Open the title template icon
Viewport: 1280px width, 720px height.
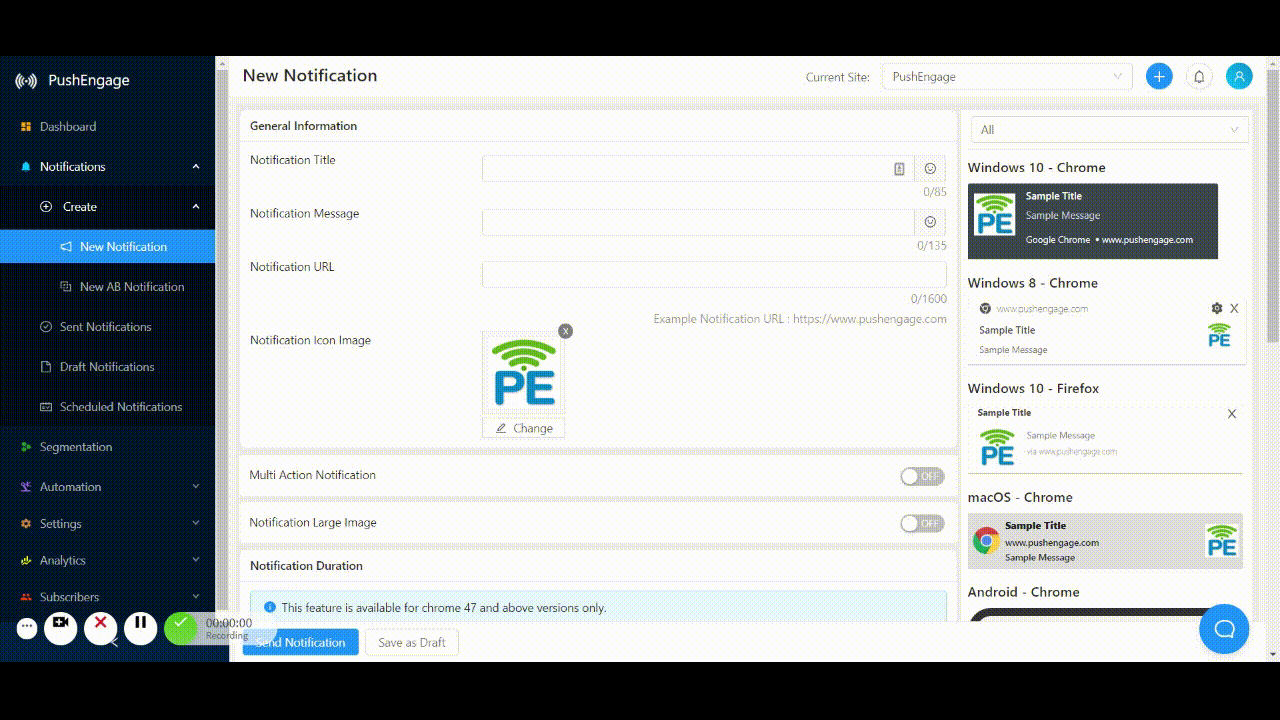click(899, 169)
